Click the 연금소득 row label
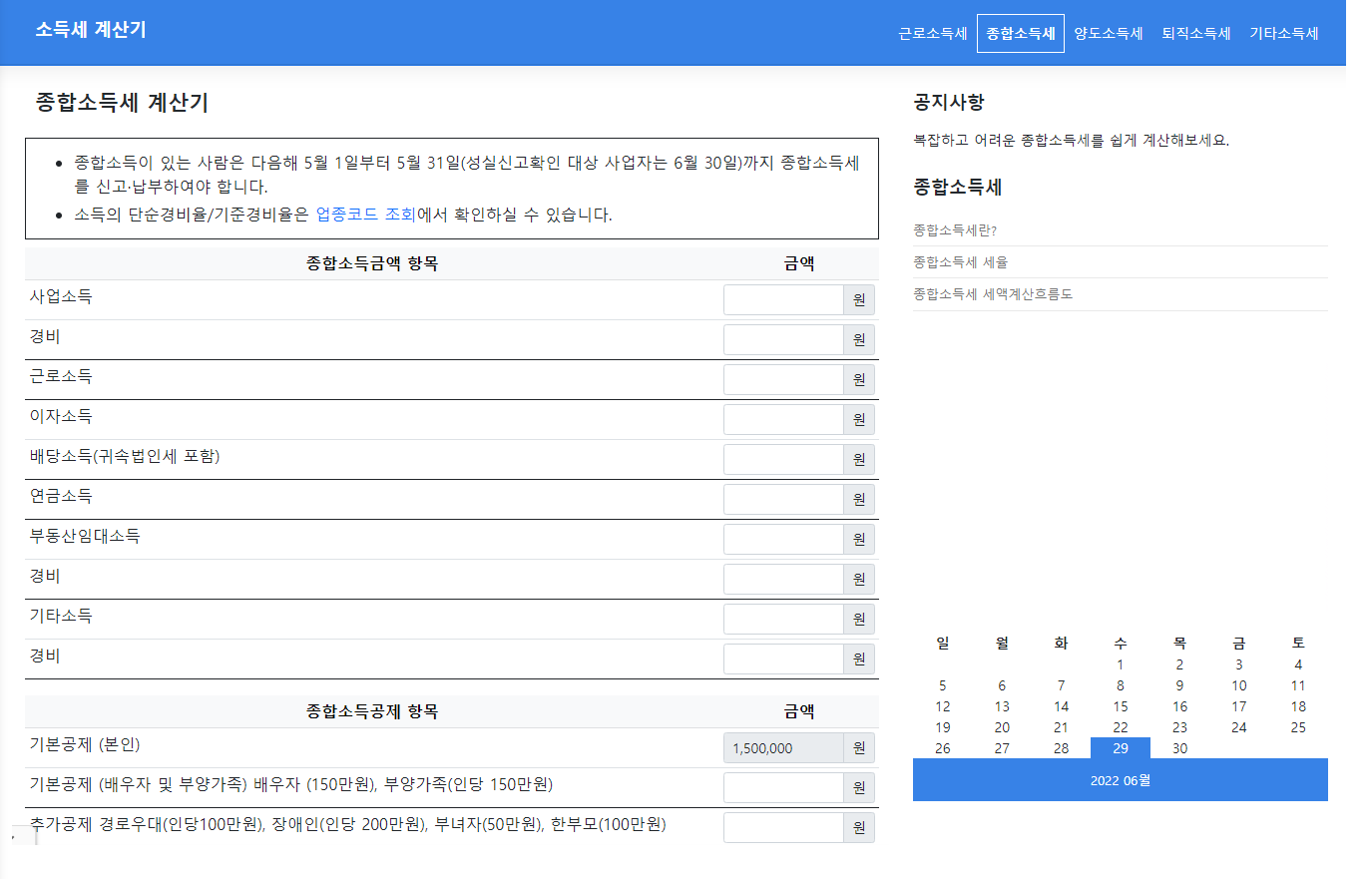 61,496
